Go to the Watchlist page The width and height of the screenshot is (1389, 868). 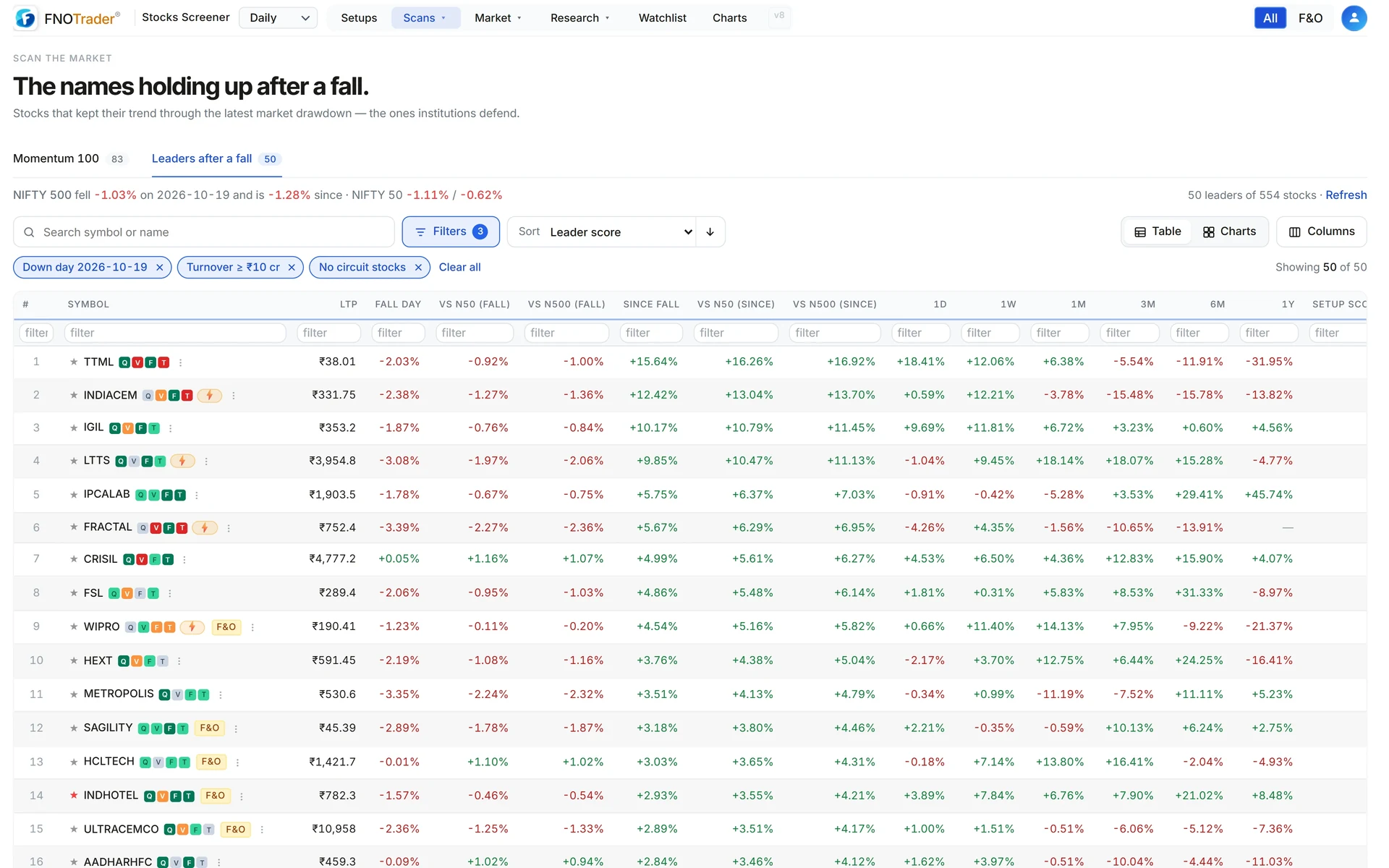coord(662,18)
